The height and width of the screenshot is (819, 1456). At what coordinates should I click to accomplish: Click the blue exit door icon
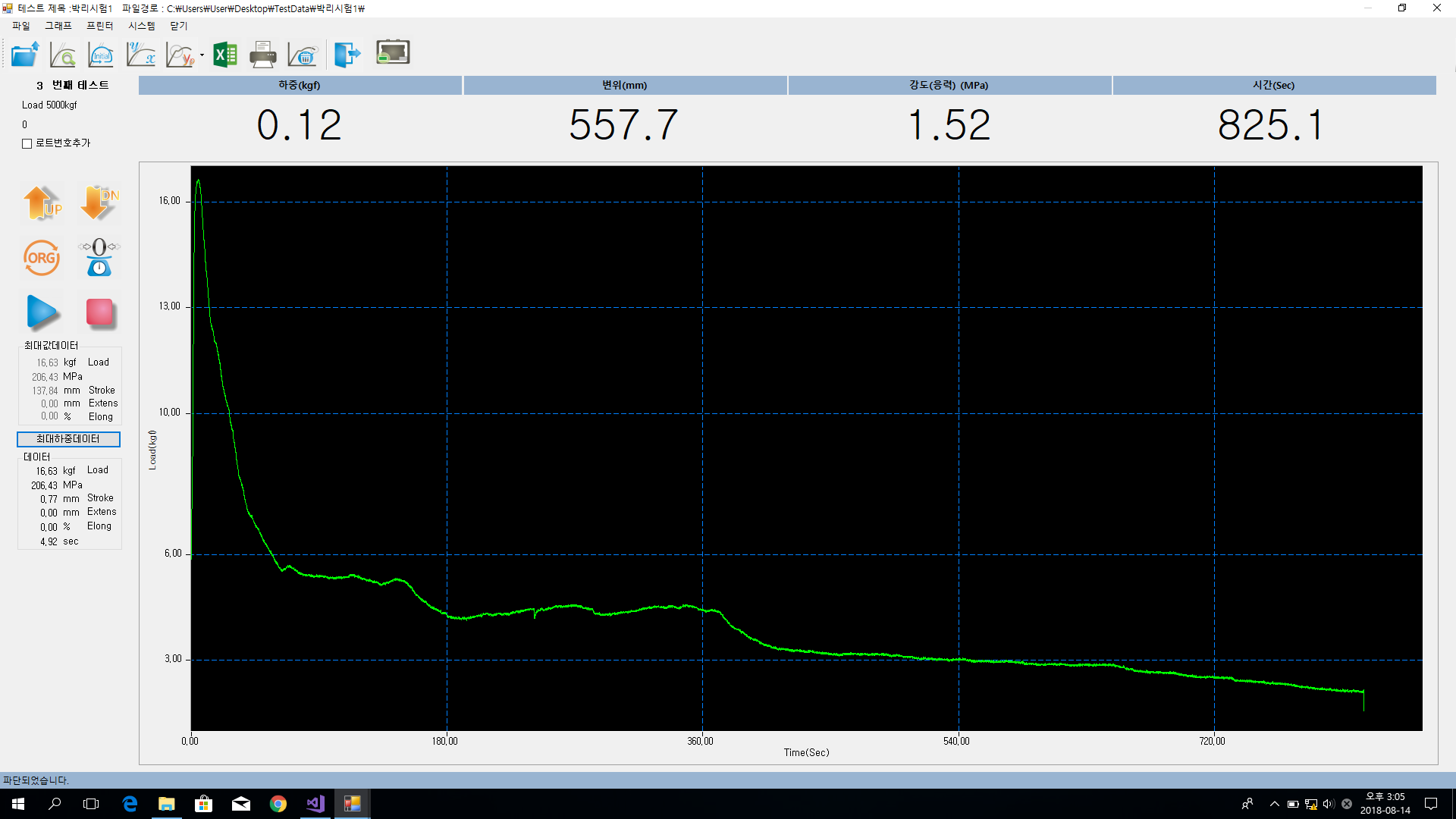[x=347, y=55]
